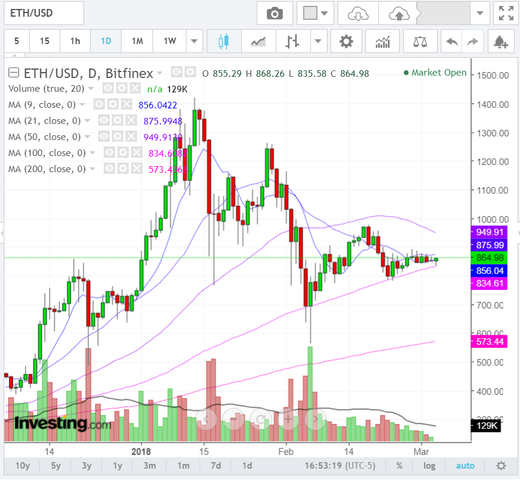Set chart range to 1m
The width and height of the screenshot is (520, 480).
pos(183,466)
